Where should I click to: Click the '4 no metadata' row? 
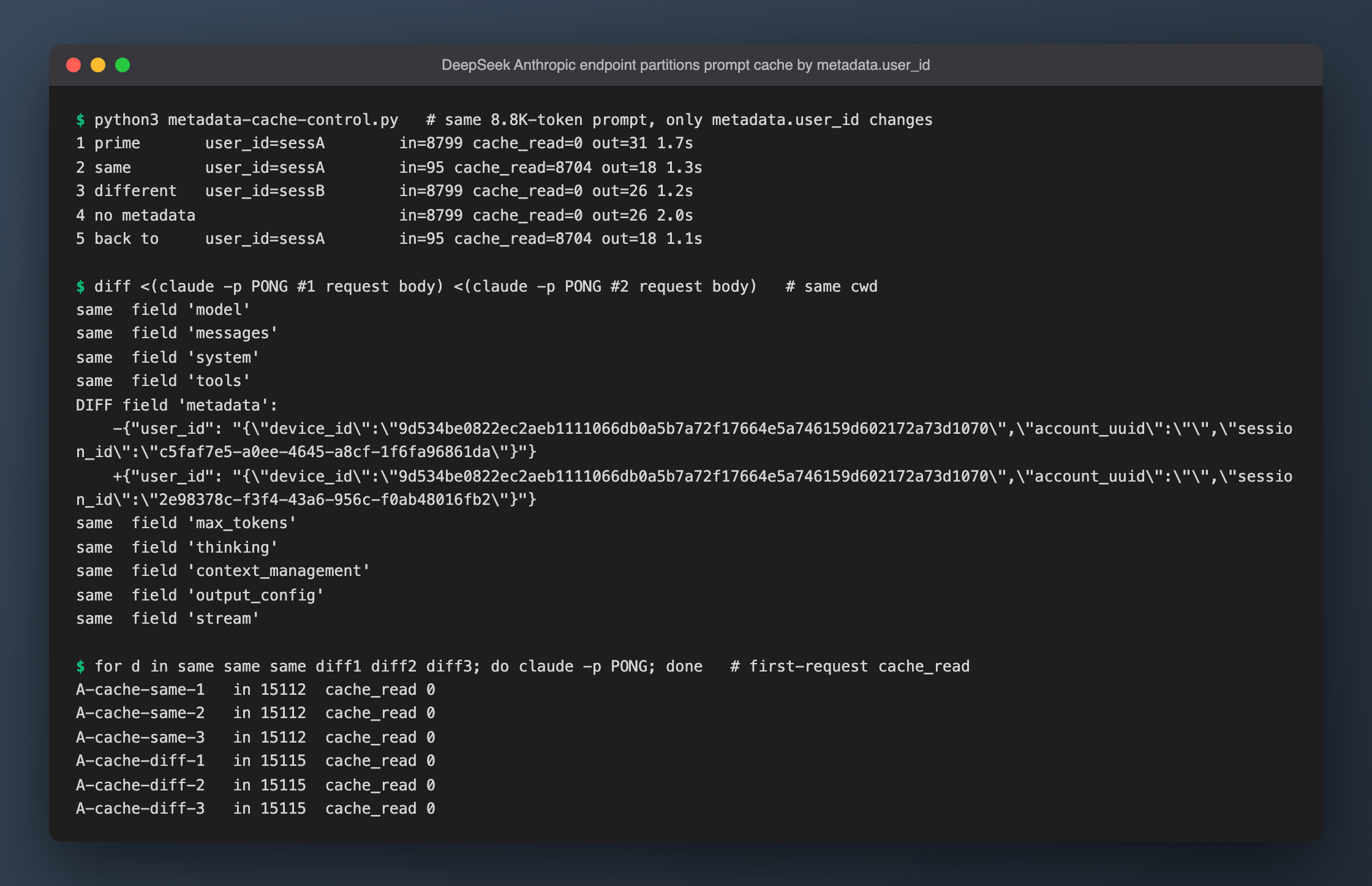coord(385,215)
